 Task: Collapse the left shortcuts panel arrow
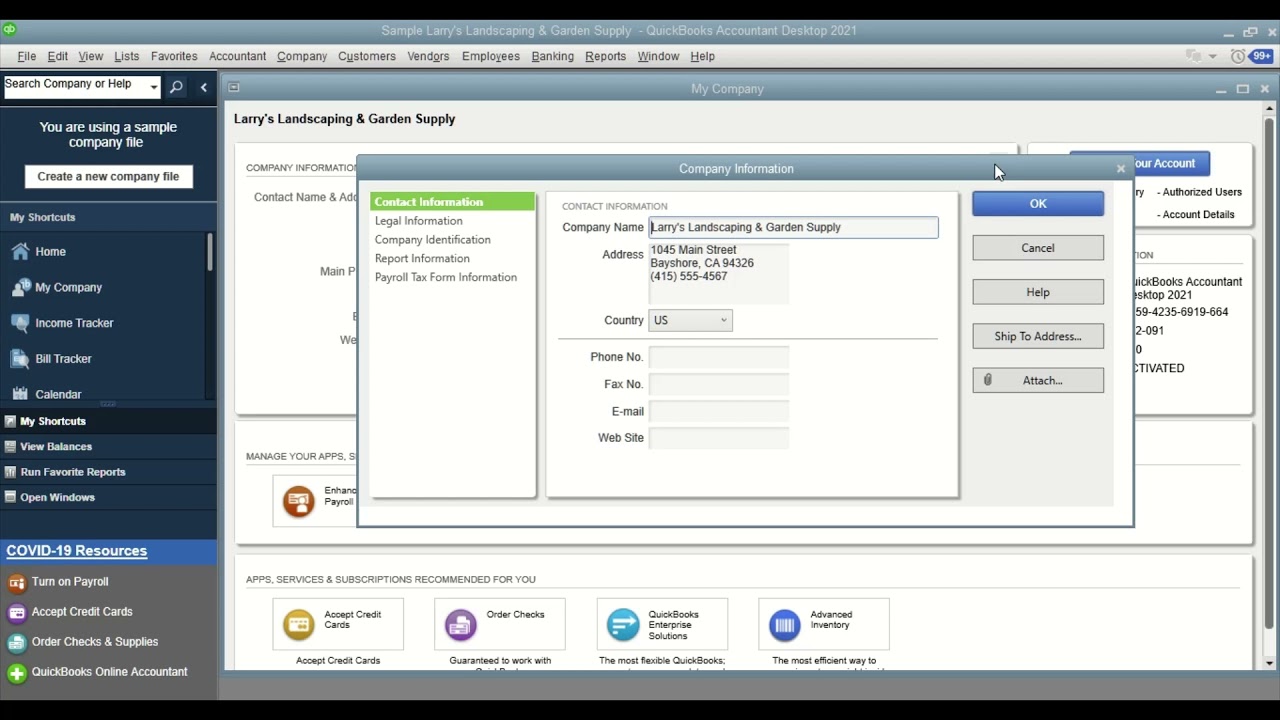coord(204,87)
